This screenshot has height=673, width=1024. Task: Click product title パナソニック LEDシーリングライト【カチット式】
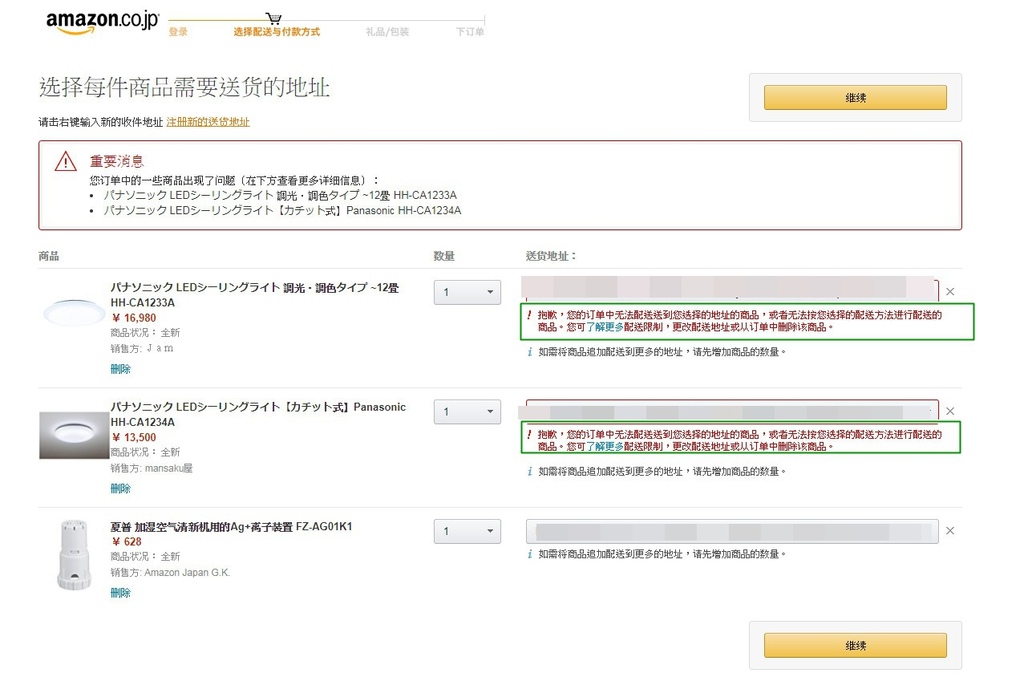(258, 415)
